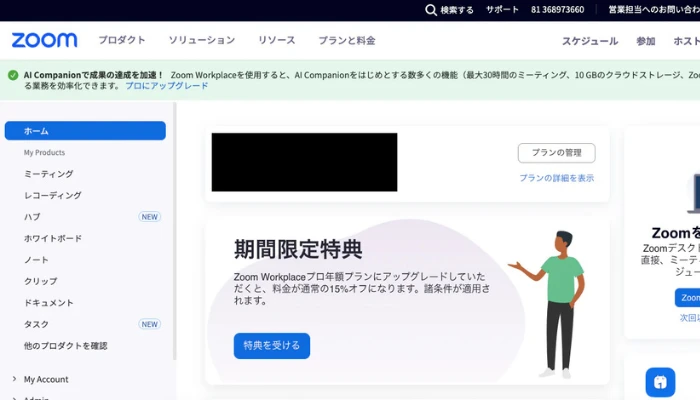Screen dimensions: 700x400
Task: Click the green checkmark in the banner
Action: 13,75
